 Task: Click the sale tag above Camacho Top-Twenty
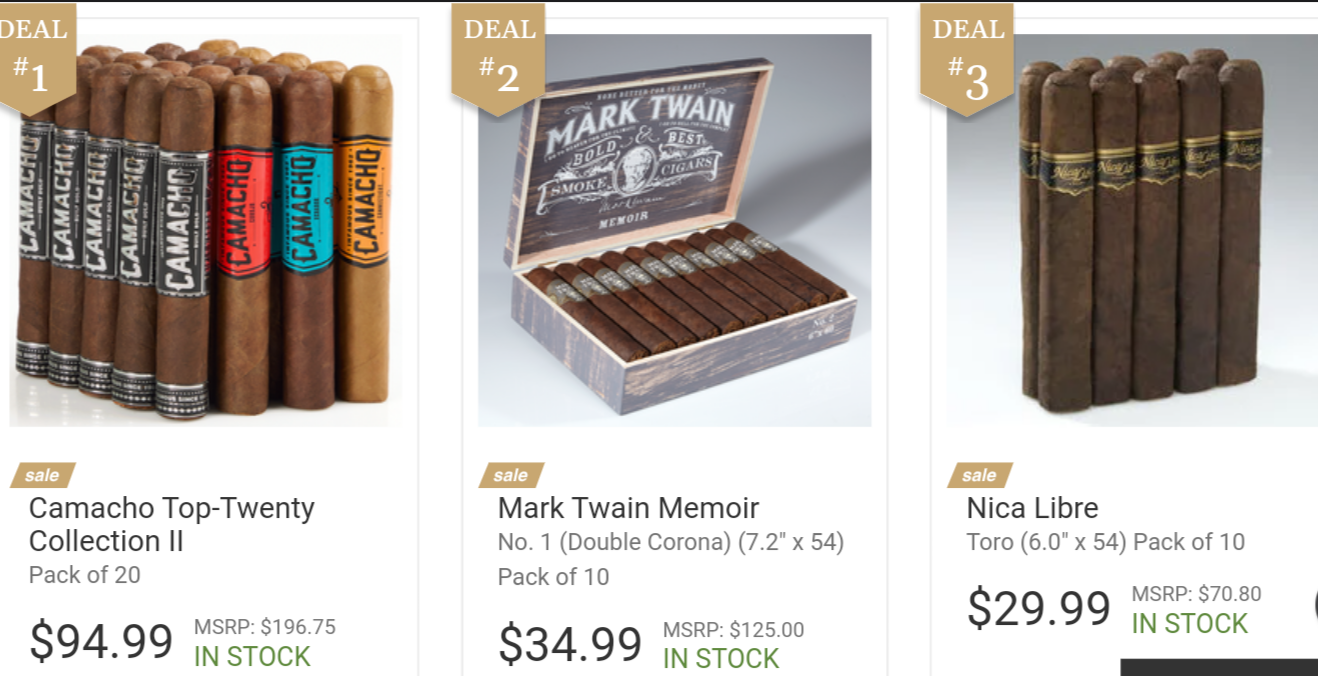point(43,475)
